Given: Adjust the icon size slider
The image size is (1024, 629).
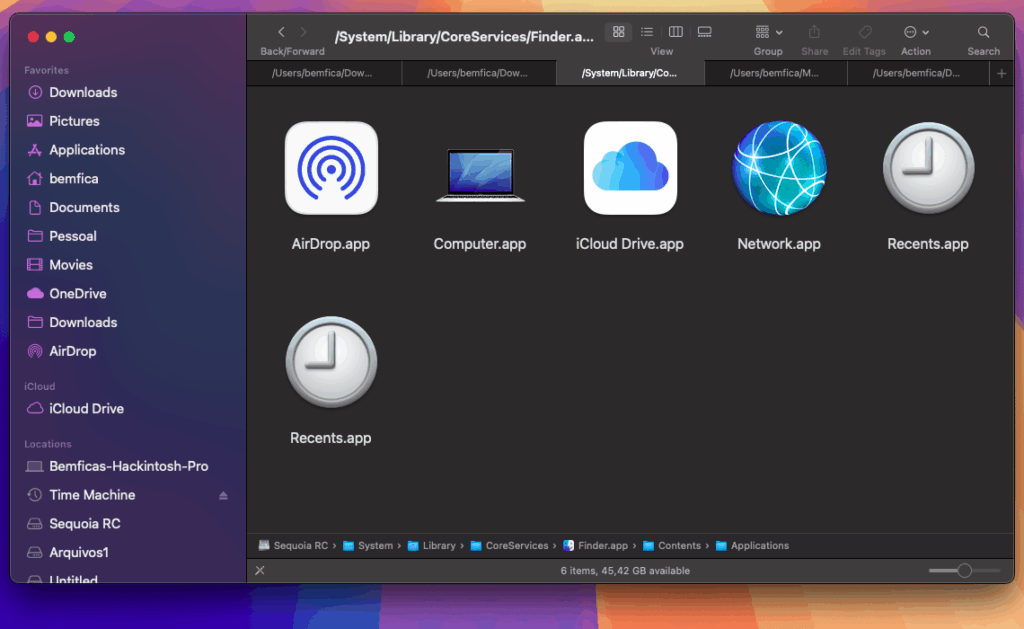Looking at the screenshot, I should coord(964,571).
